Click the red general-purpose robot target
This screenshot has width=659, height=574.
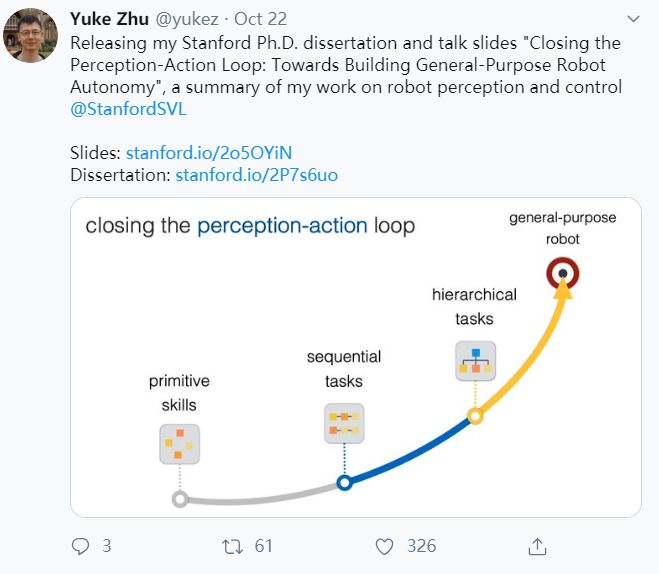pyautogui.click(x=563, y=272)
